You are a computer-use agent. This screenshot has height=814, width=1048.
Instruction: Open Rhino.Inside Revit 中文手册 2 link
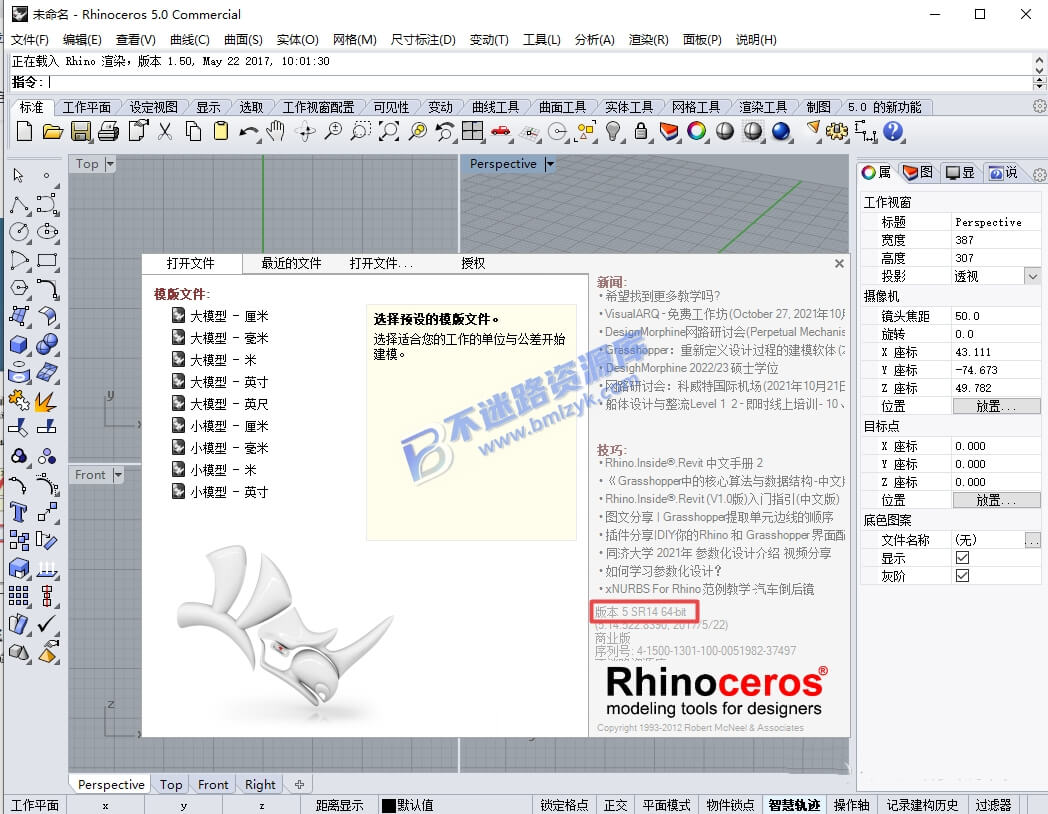point(684,463)
